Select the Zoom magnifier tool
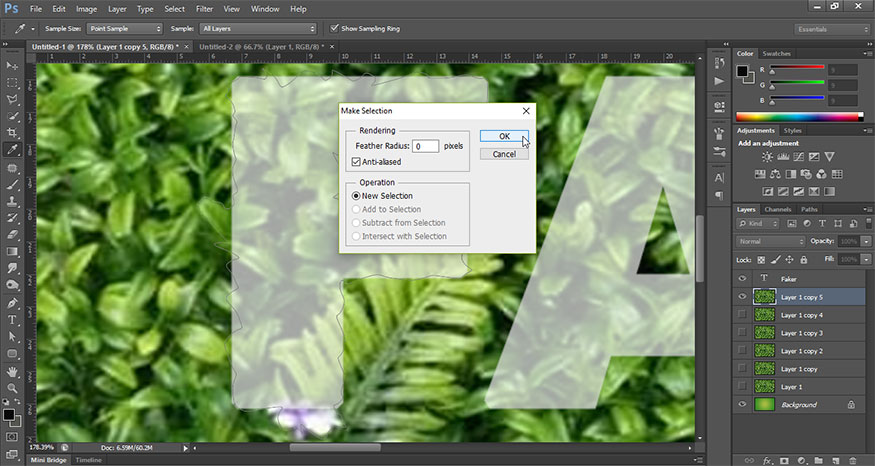This screenshot has width=875, height=466. pyautogui.click(x=13, y=388)
